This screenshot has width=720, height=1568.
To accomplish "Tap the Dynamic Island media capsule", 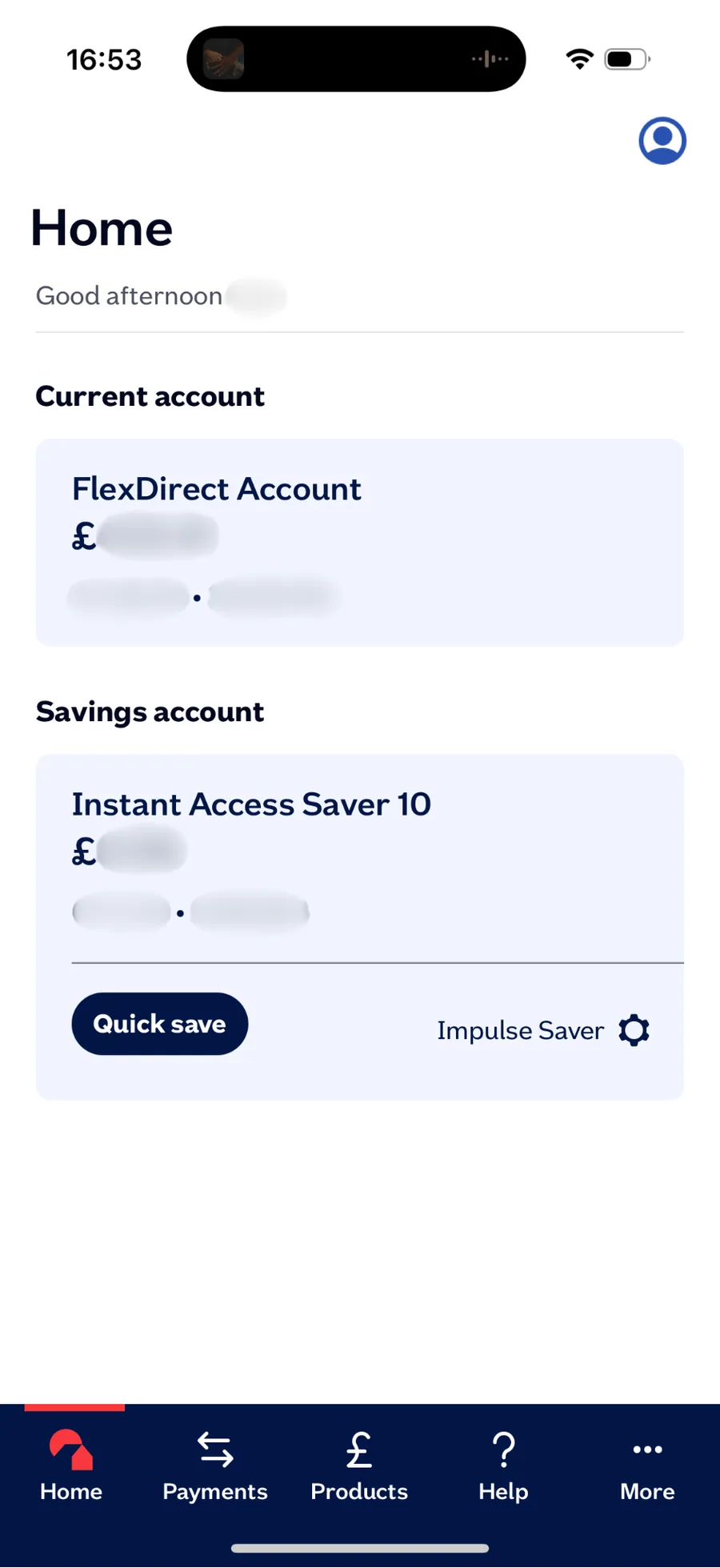I will click(356, 58).
